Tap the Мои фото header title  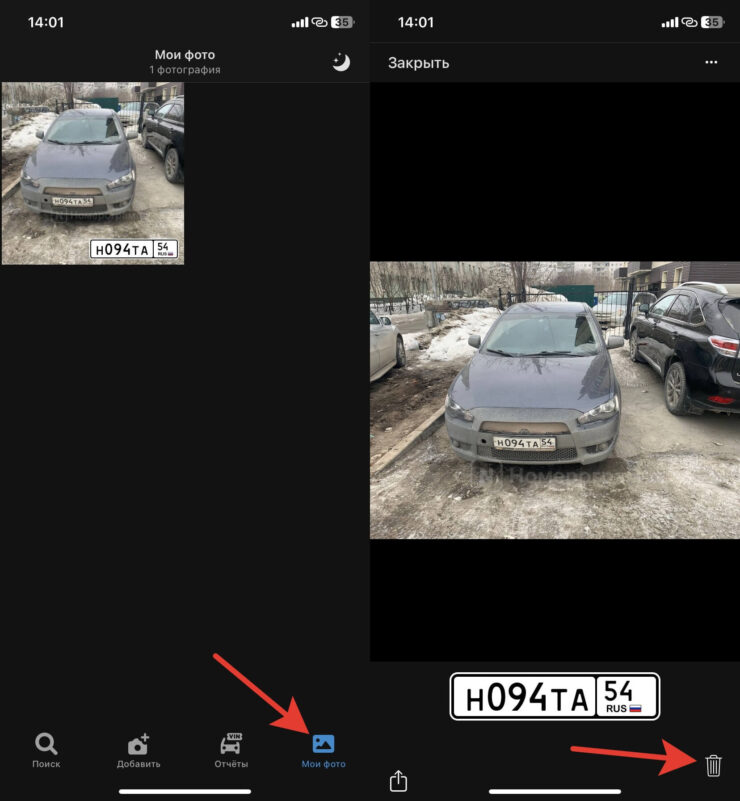[184, 55]
